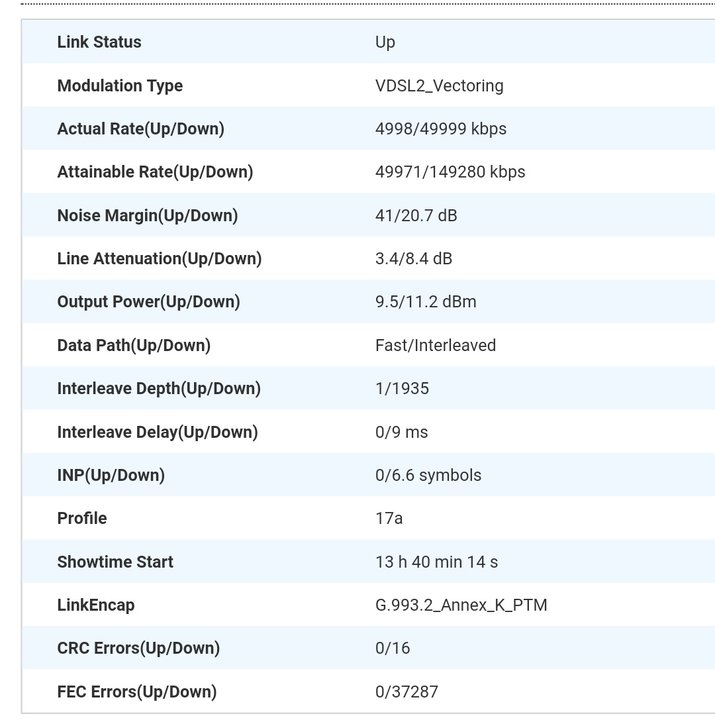
Task: Click the Link Status label
Action: tap(99, 42)
